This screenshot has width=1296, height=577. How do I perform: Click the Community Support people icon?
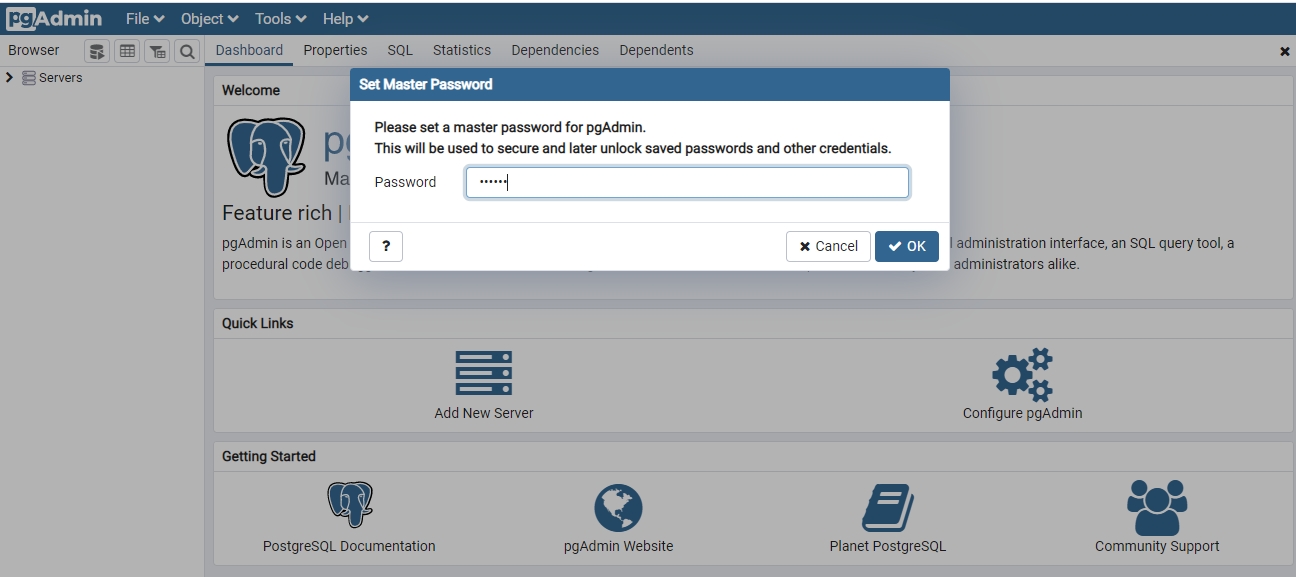(x=1156, y=507)
